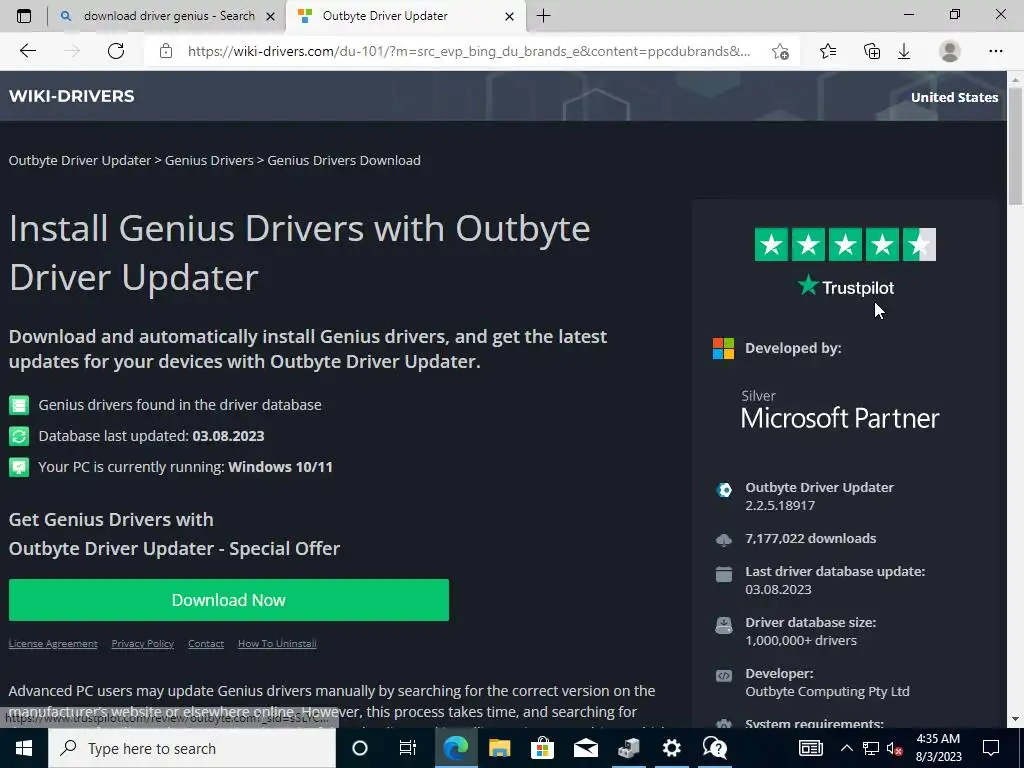Open the Privacy Policy link
1024x768 pixels.
[x=142, y=643]
